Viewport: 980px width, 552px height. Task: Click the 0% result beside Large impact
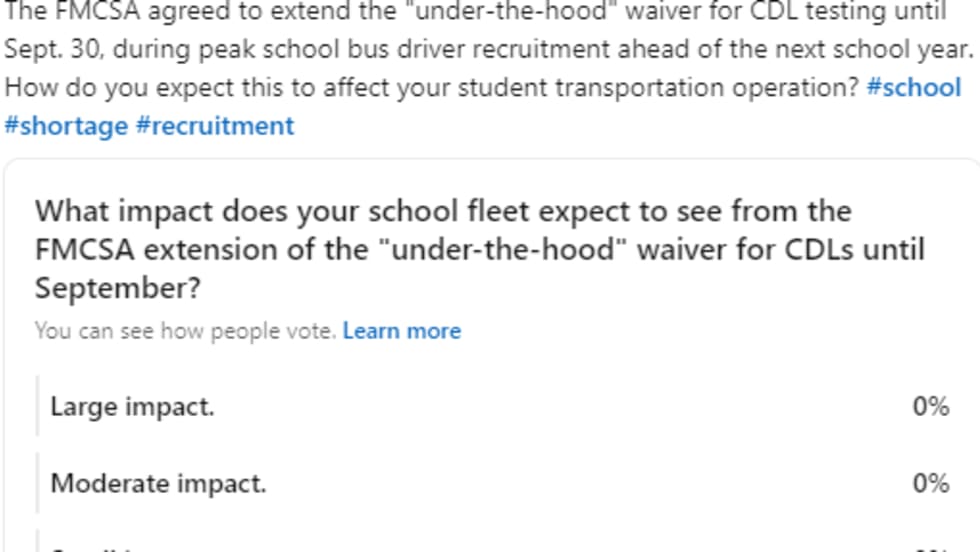(930, 406)
